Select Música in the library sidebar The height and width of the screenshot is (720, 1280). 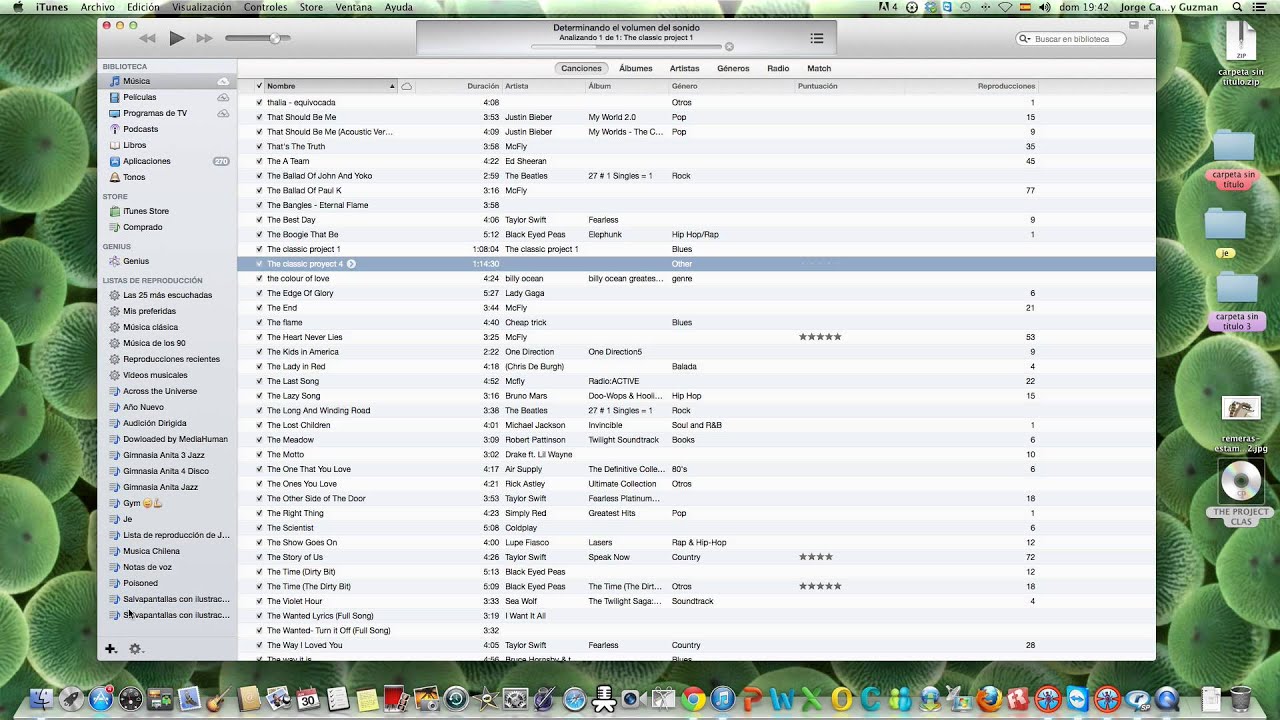pos(167,81)
